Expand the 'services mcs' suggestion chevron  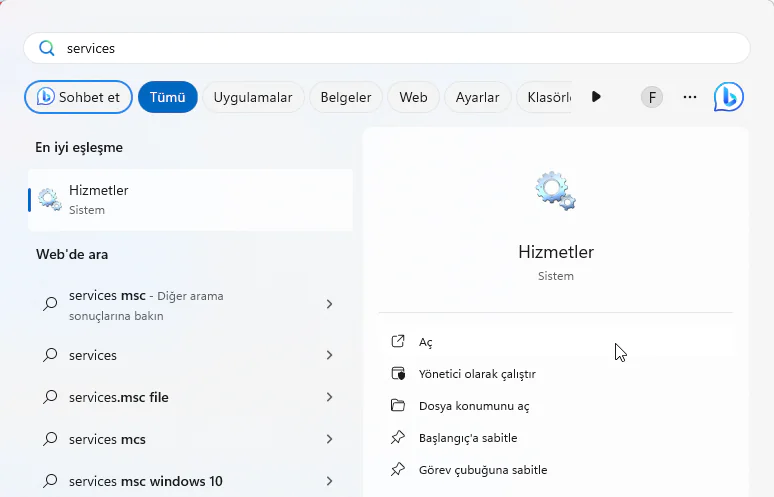329,439
